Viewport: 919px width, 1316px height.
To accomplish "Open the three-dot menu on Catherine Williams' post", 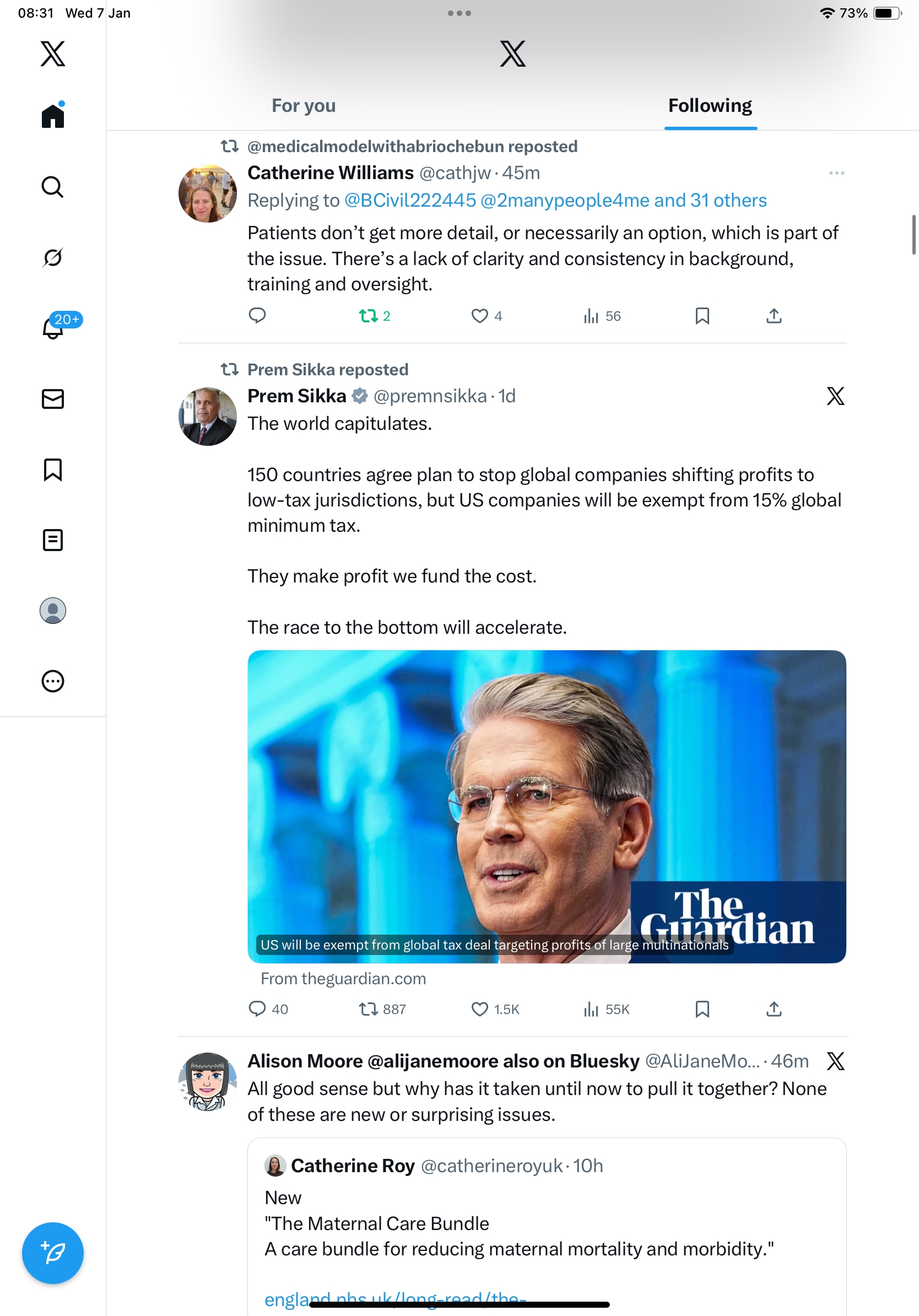I will coord(836,173).
